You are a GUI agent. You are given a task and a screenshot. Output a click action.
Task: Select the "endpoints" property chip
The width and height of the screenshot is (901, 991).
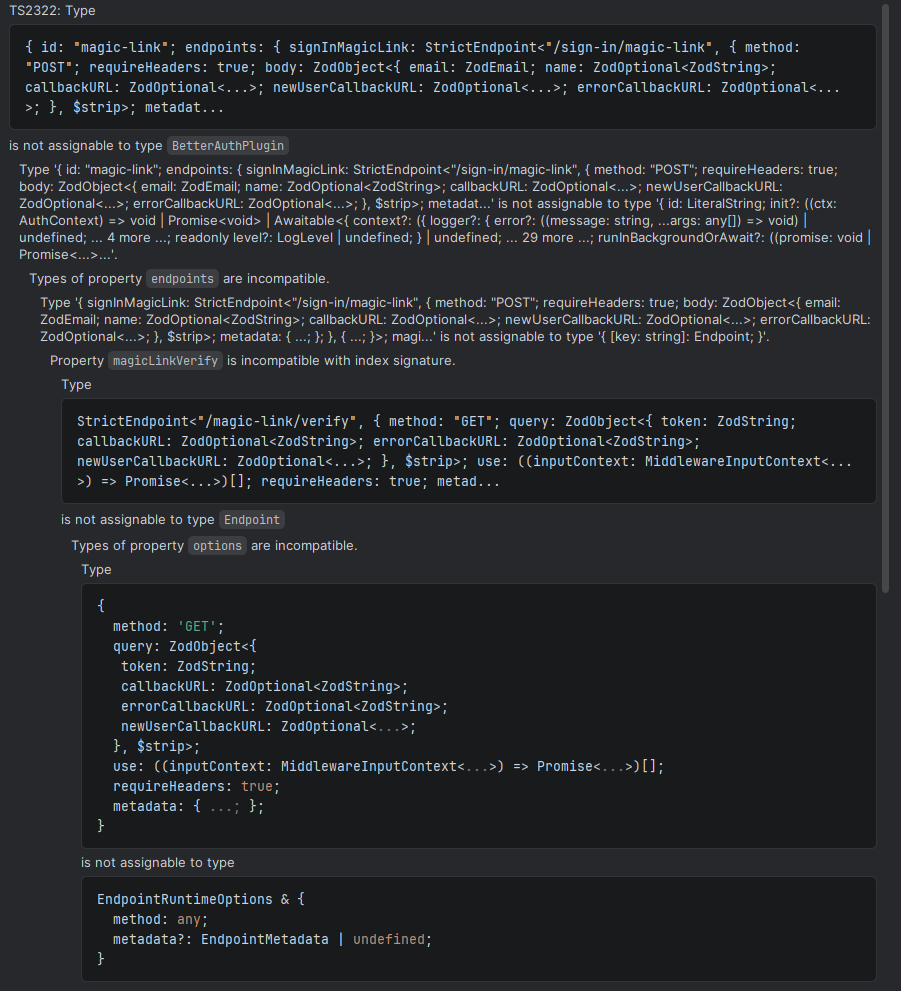click(x=183, y=278)
